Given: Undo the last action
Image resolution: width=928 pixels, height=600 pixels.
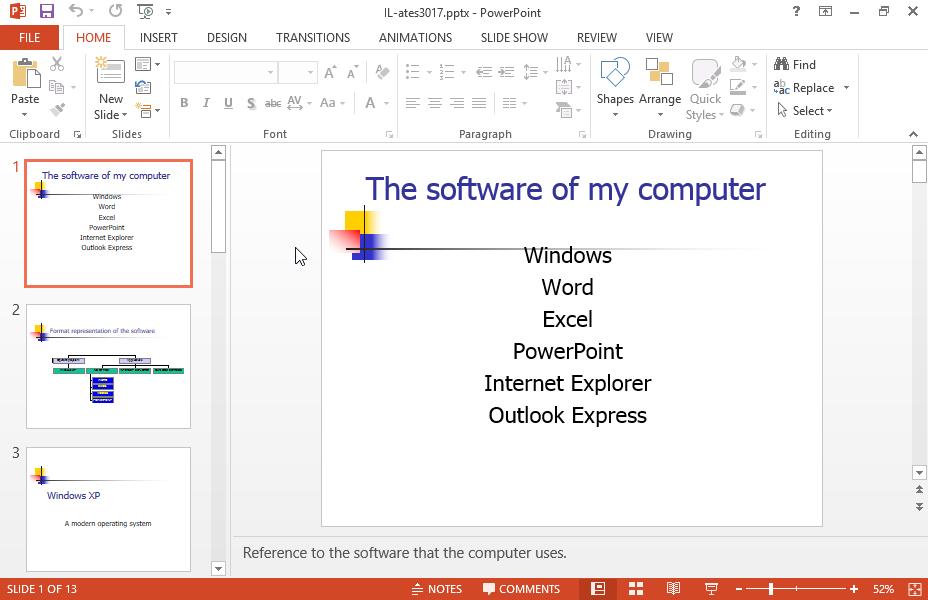Looking at the screenshot, I should [x=76, y=11].
